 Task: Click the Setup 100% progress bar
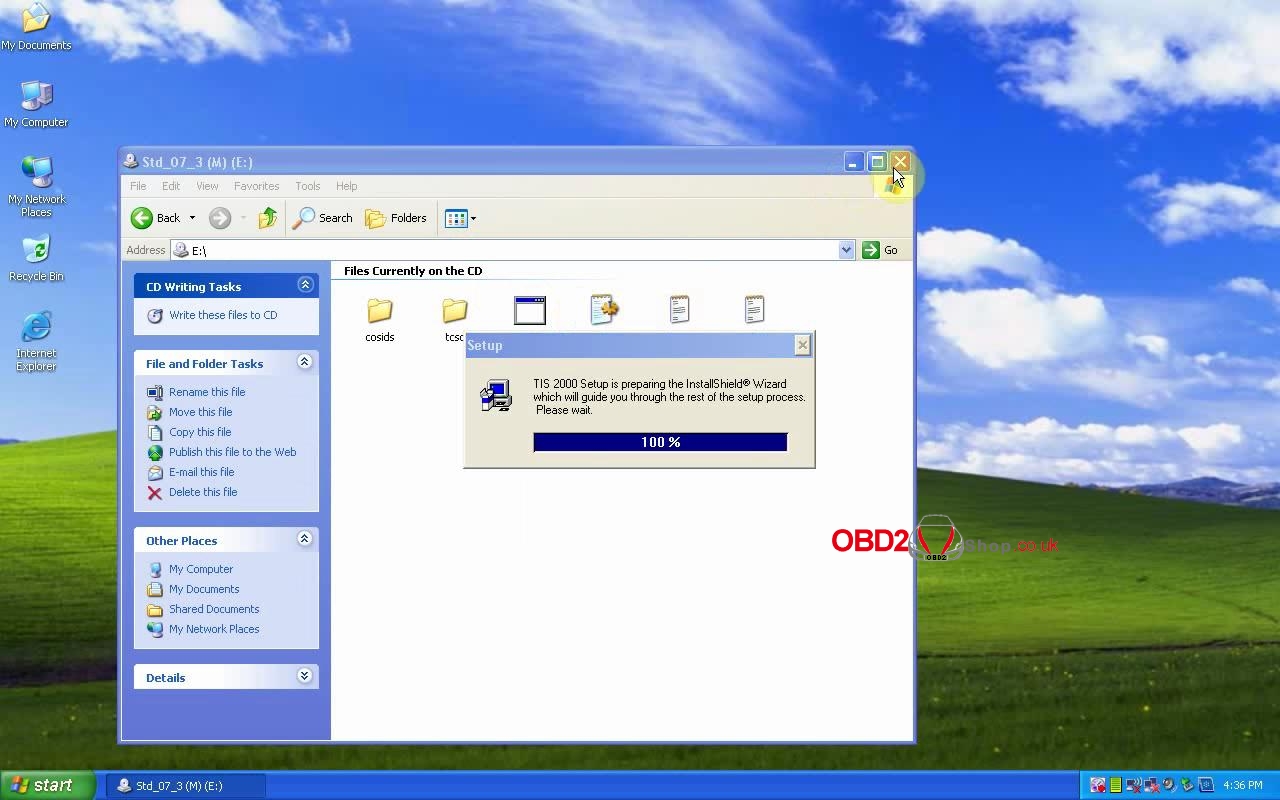pos(660,442)
